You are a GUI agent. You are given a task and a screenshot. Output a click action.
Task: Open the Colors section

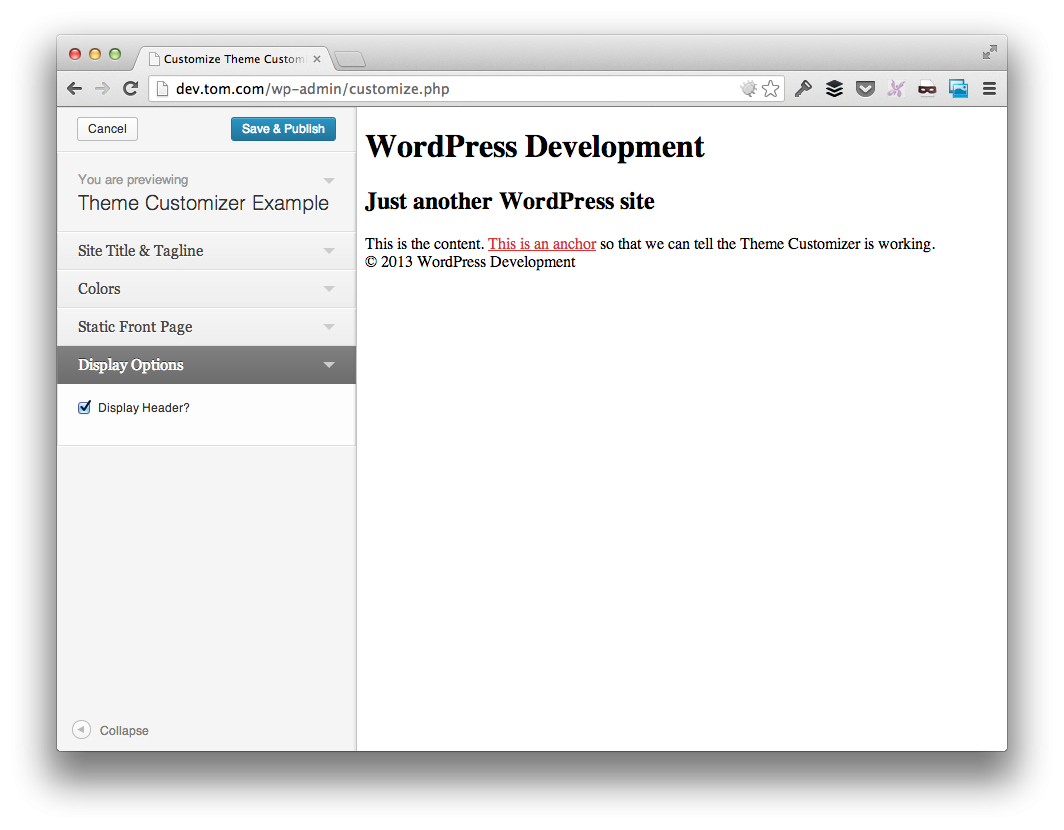pos(206,288)
